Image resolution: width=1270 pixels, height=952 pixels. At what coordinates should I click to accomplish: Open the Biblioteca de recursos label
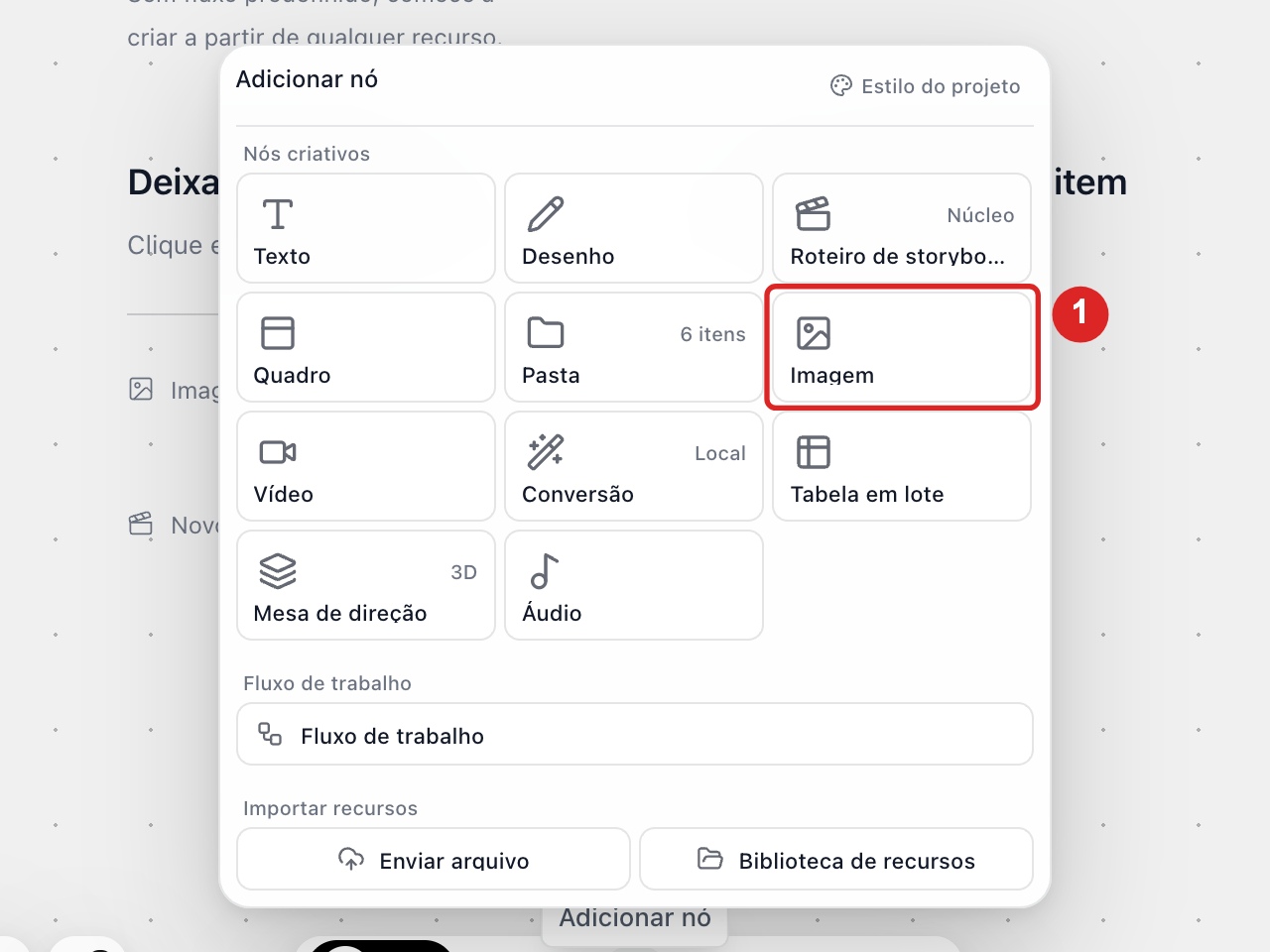coord(857,861)
